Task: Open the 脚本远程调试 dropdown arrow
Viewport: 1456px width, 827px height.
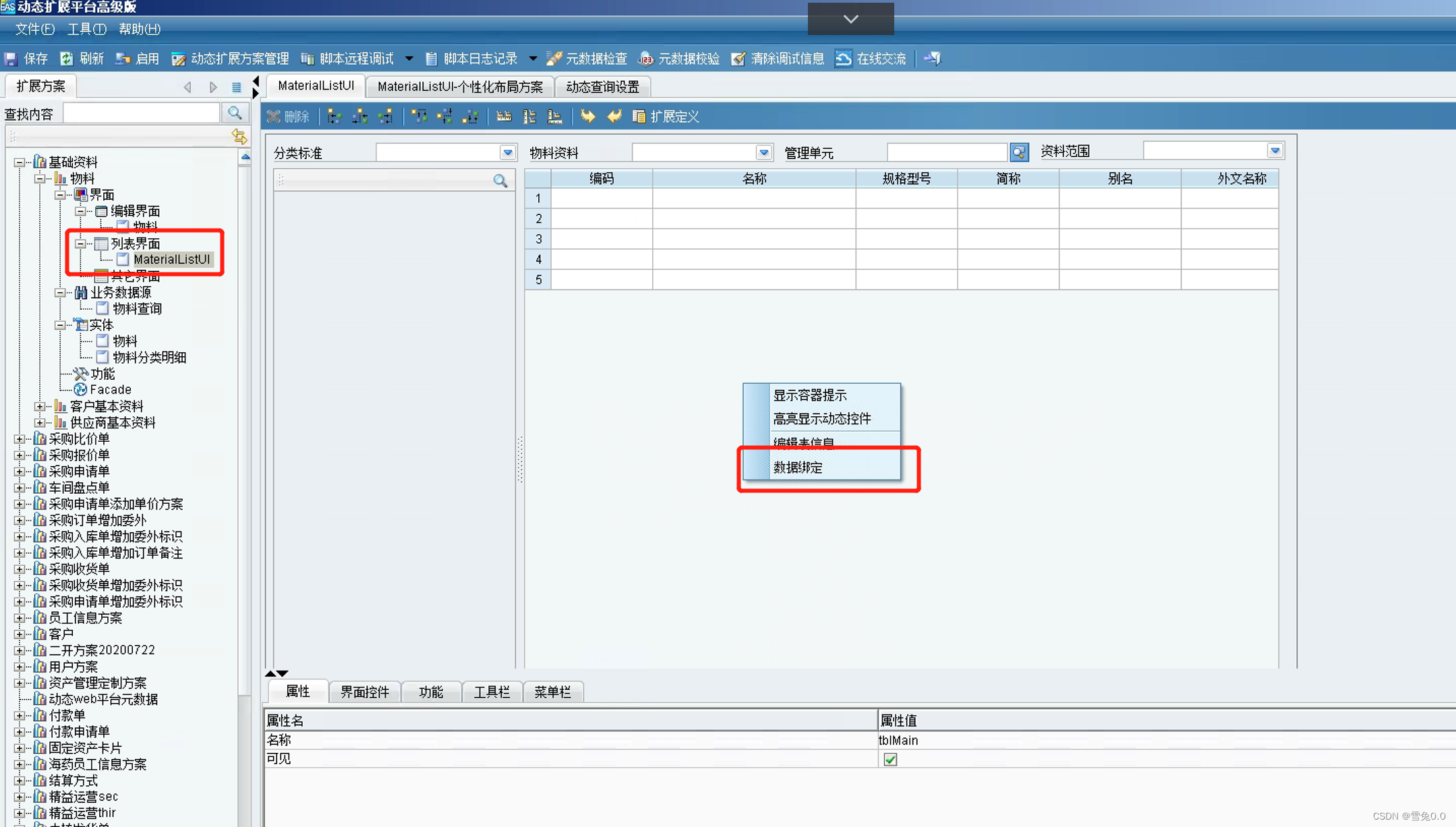Action: [x=409, y=59]
